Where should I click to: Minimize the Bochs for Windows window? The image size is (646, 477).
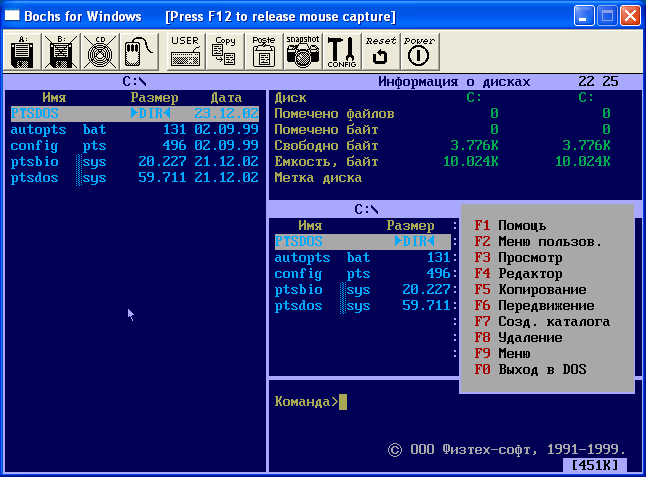(584, 16)
